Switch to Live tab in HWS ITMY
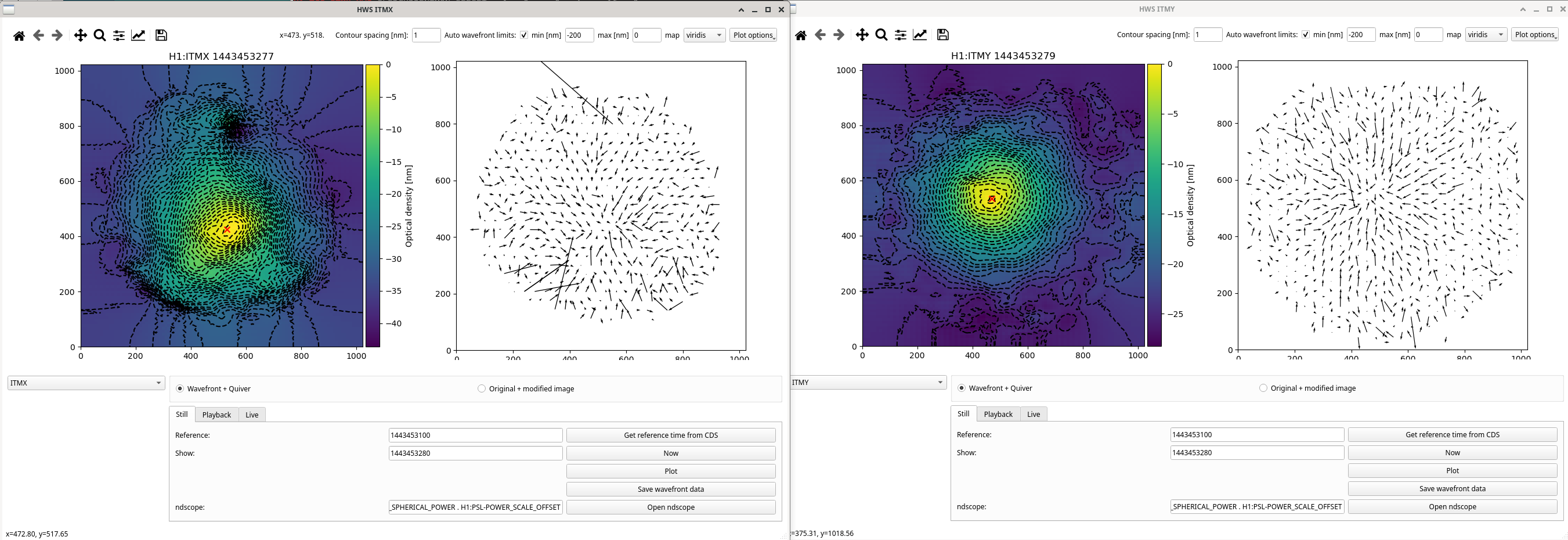Viewport: 1568px width, 540px height. coord(1034,414)
